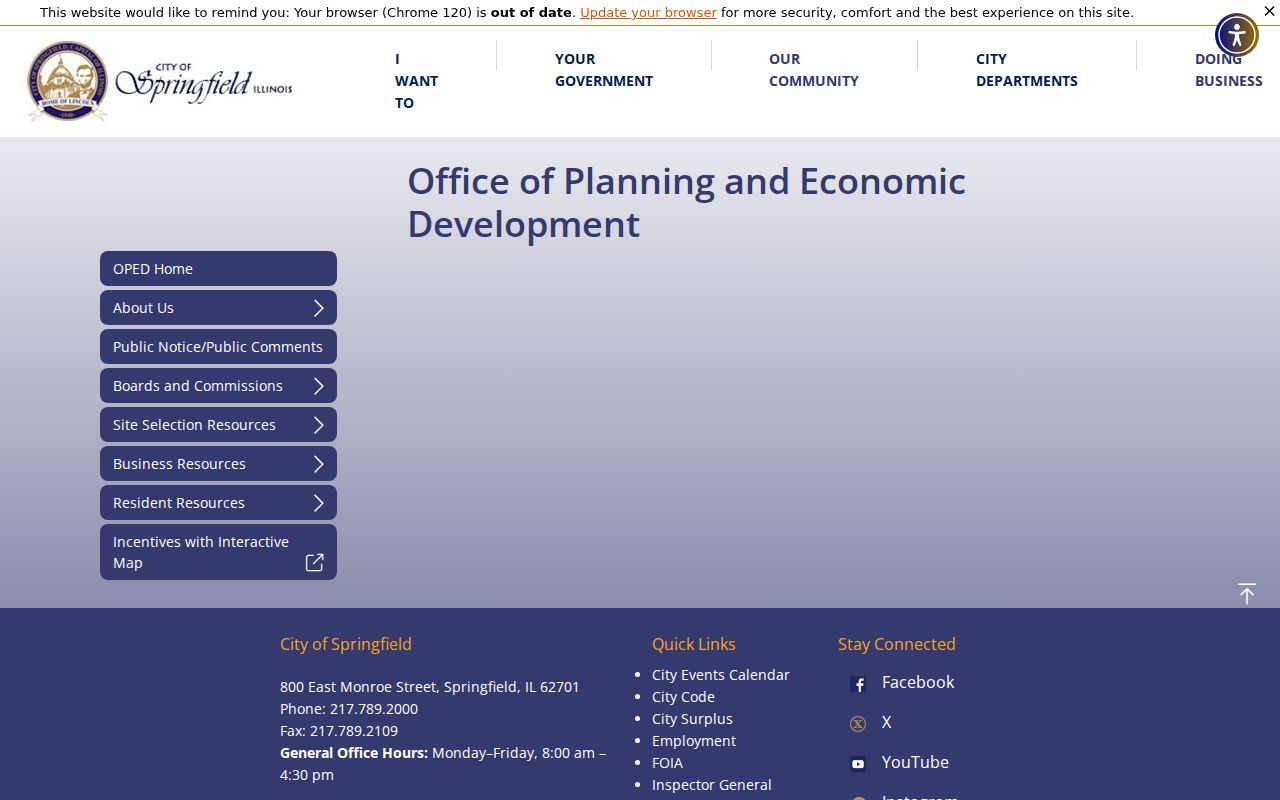Click the Office of Planning heading
Viewport: 1280px width, 800px height.
tap(686, 202)
